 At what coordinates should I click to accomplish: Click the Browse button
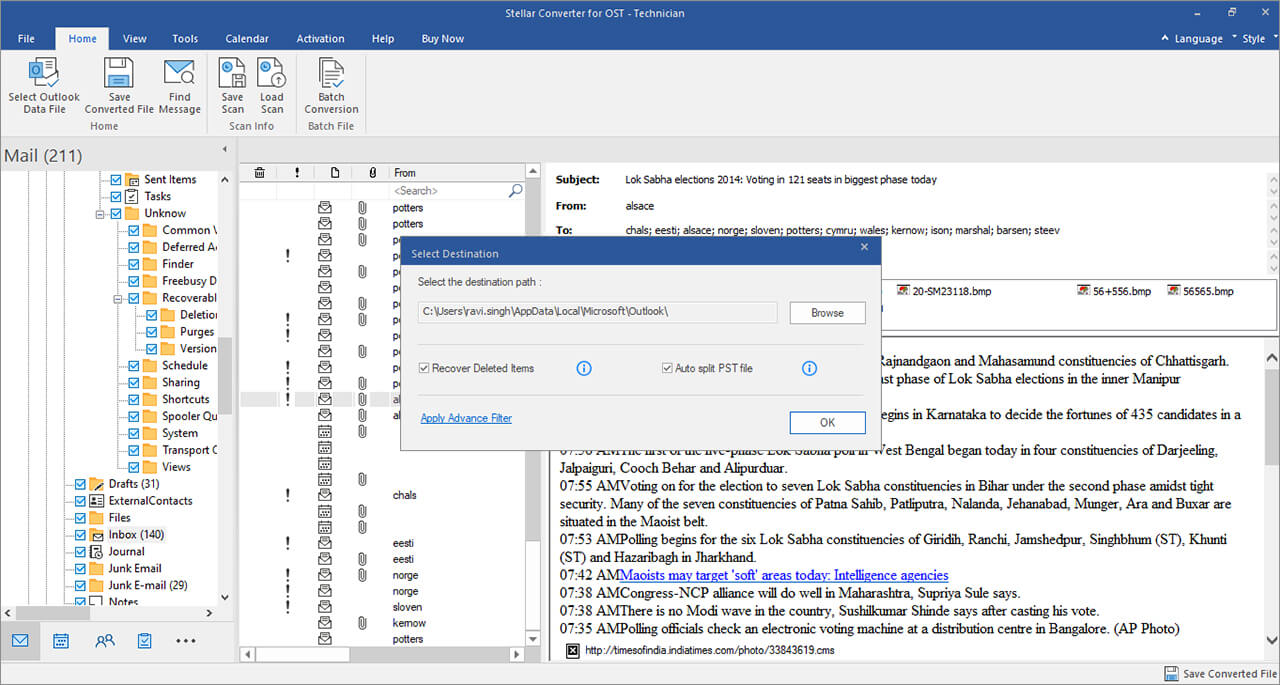[x=827, y=313]
